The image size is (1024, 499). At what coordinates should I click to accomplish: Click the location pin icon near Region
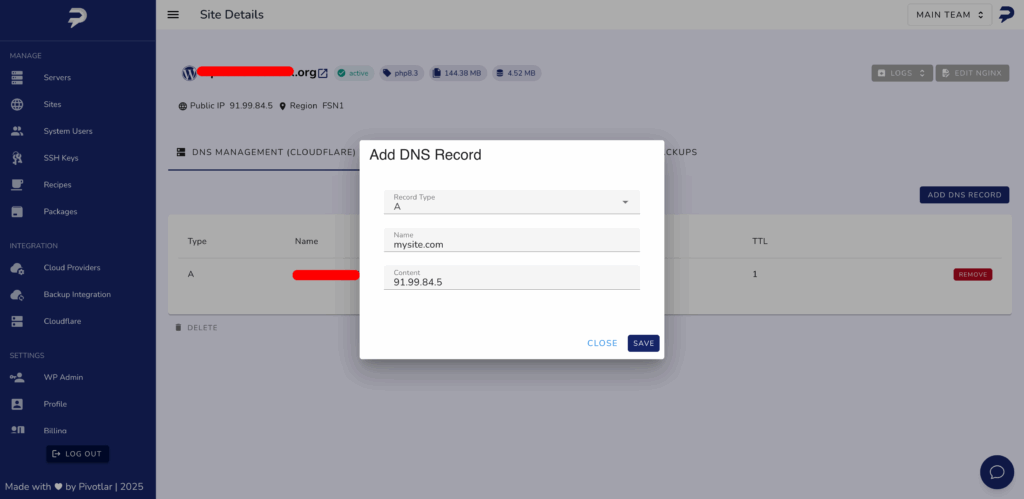283,106
